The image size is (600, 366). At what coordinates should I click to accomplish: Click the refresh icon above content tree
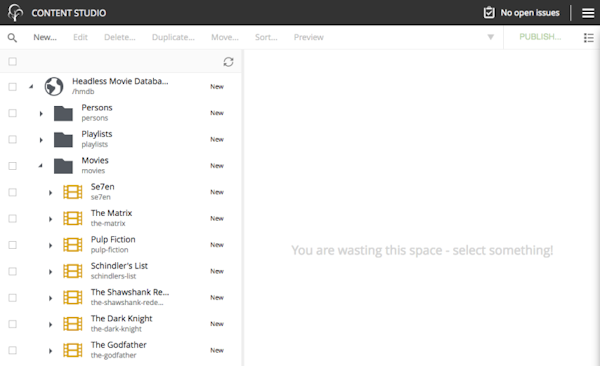(x=228, y=62)
